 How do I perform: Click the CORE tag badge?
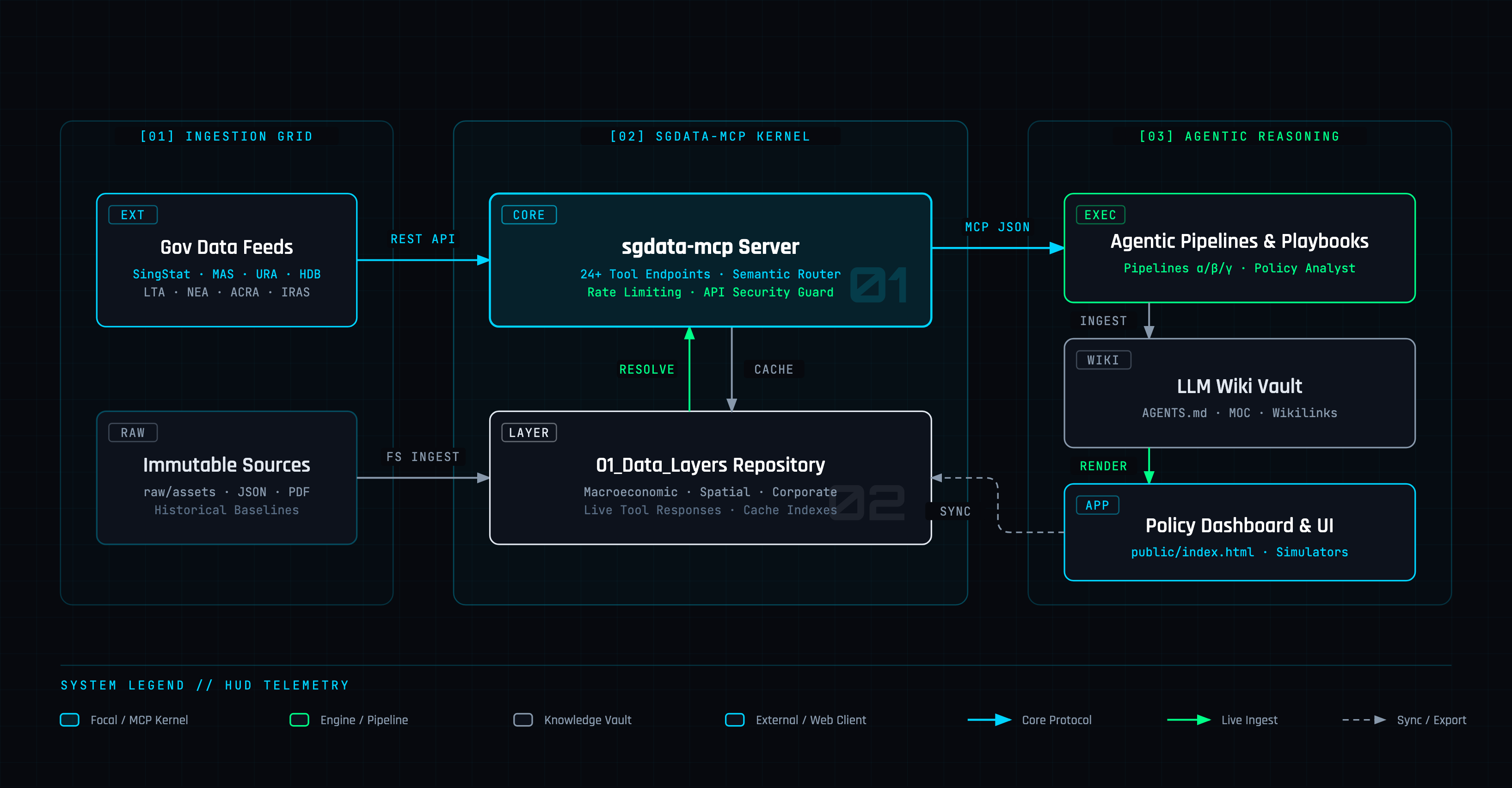[529, 215]
